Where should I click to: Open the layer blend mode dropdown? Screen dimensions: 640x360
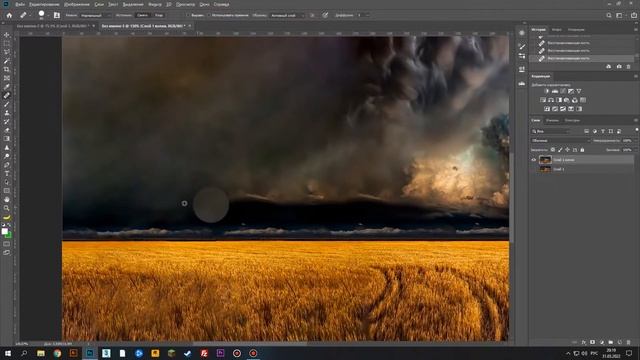click(561, 140)
